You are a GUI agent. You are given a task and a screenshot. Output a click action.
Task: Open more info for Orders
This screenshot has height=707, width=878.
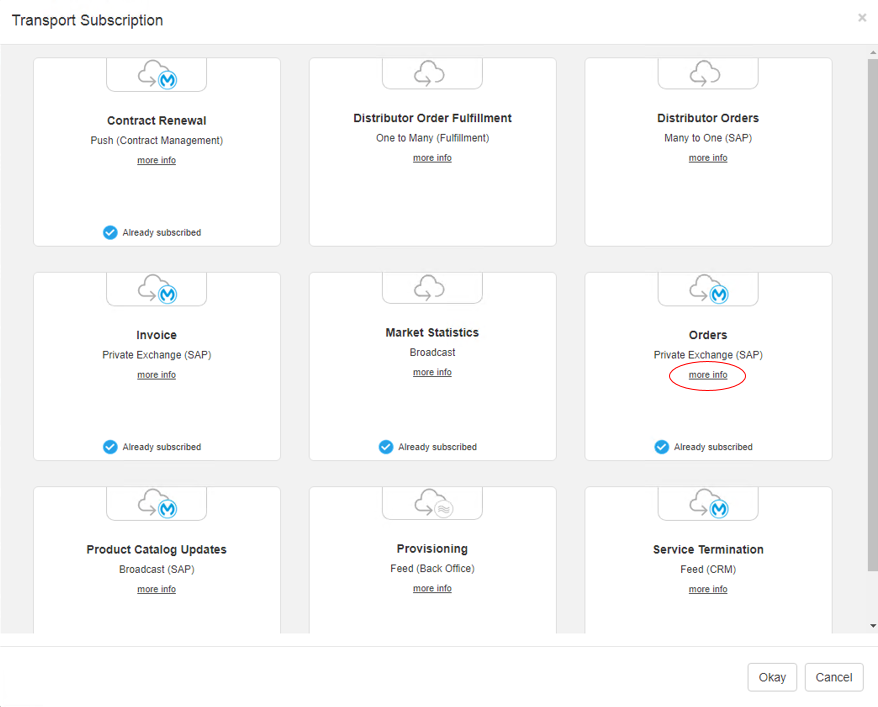pyautogui.click(x=708, y=375)
